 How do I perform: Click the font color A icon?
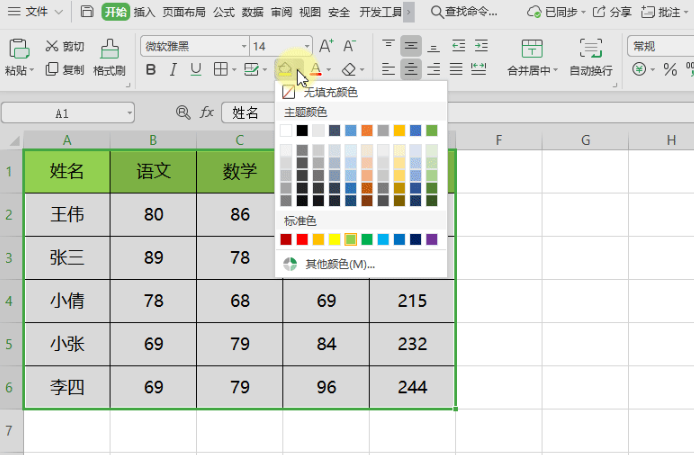(315, 69)
